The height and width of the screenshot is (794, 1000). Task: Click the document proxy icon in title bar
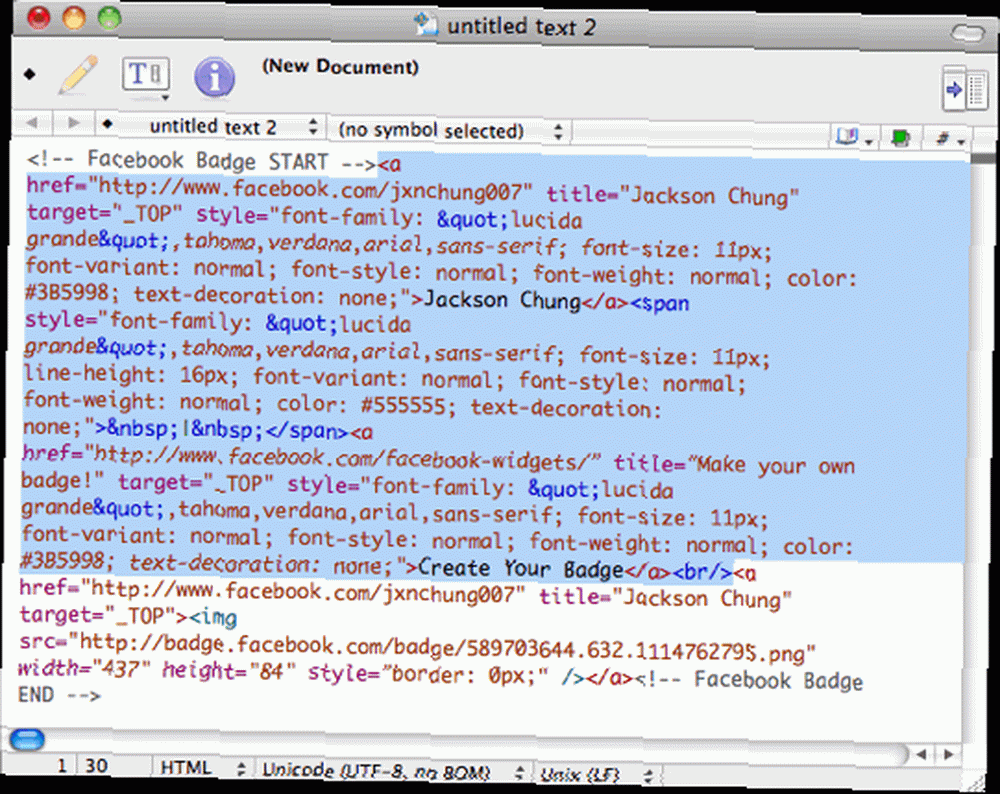click(425, 24)
